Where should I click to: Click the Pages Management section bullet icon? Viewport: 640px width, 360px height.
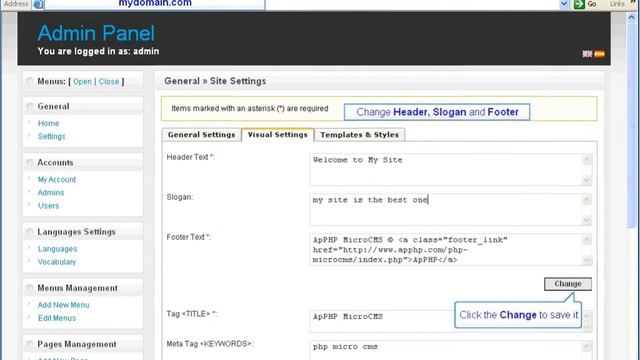pos(30,344)
